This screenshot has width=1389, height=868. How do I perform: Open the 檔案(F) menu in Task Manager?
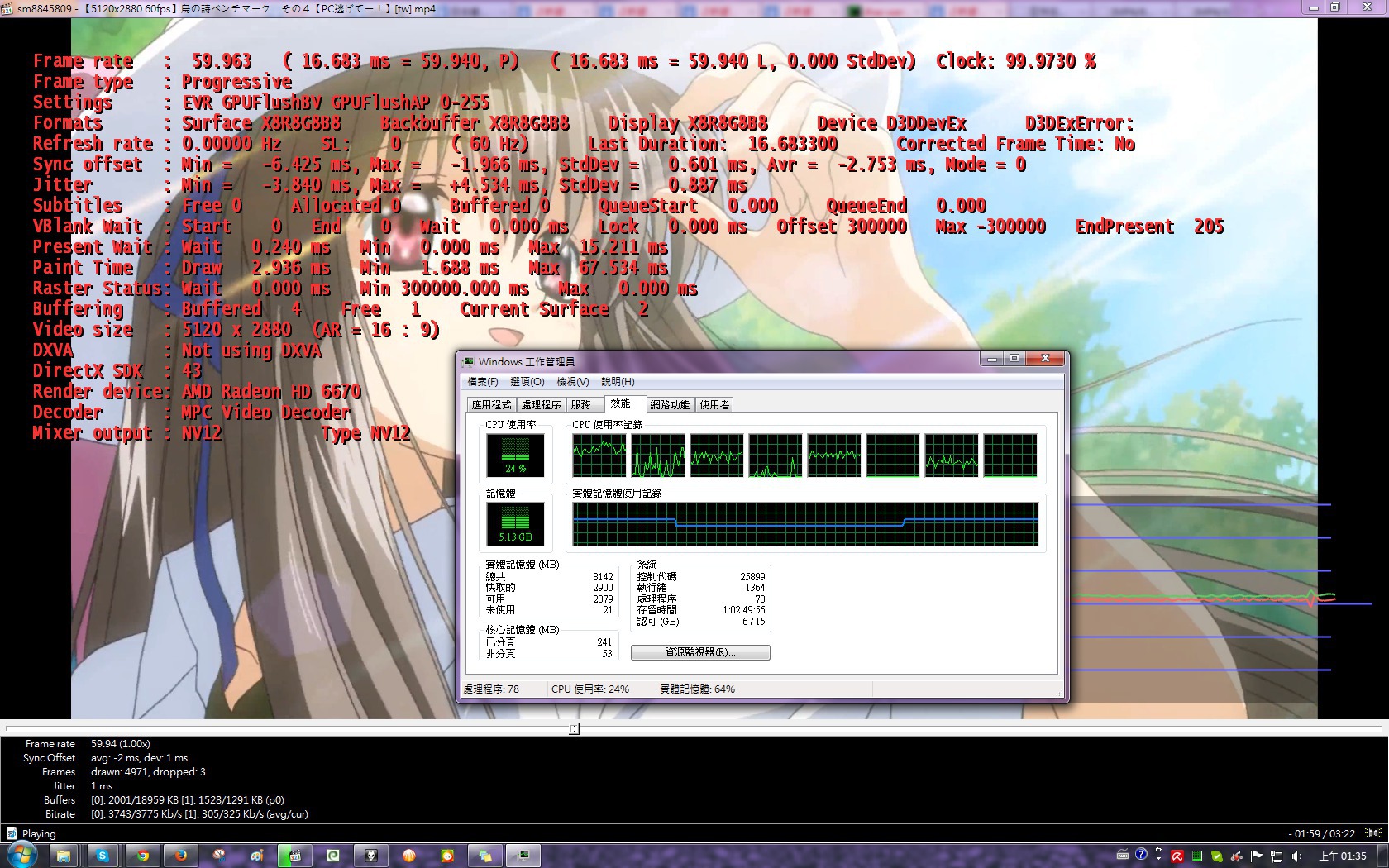483,382
